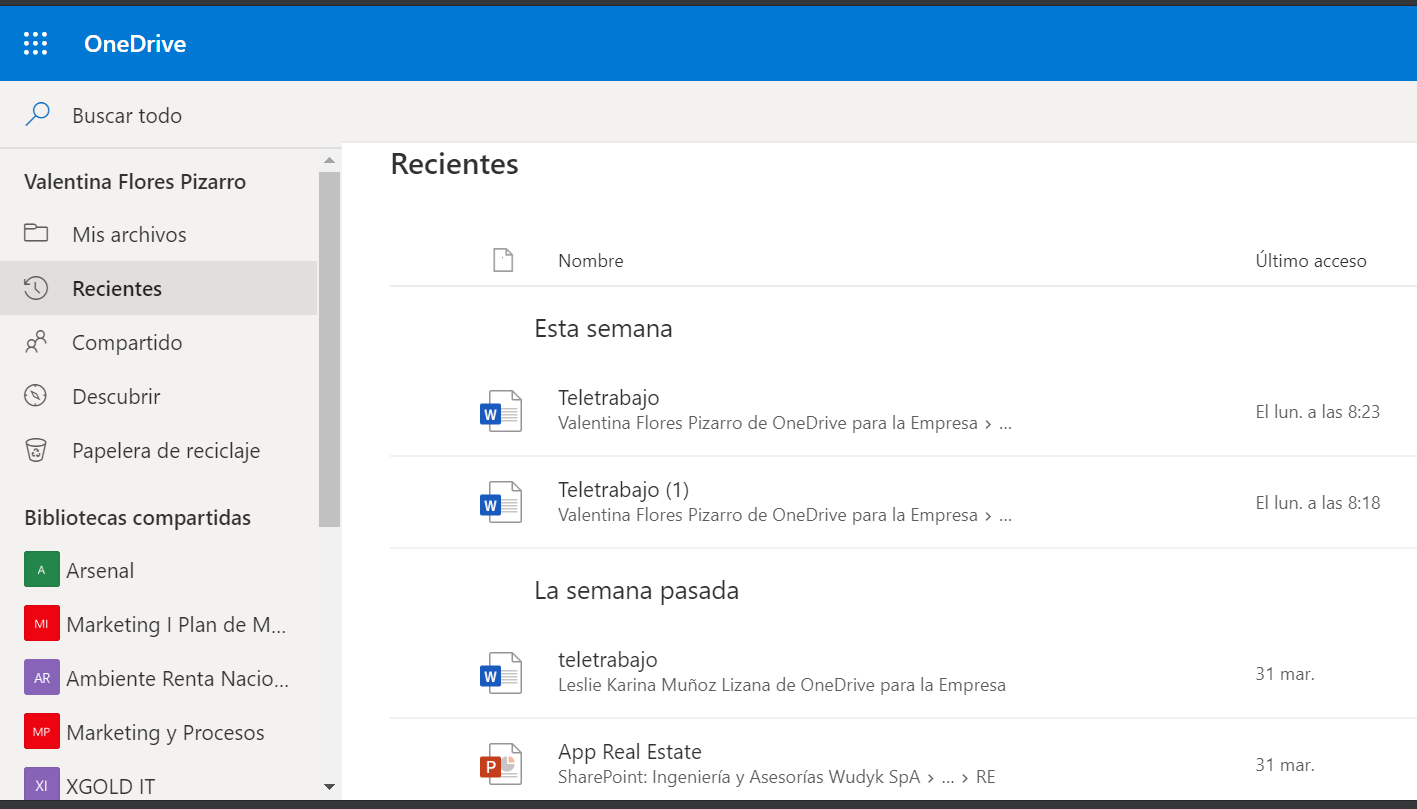Click the 'El lun. a las 8:18' timestamp
Screen dimensions: 1417x809
tap(1318, 503)
